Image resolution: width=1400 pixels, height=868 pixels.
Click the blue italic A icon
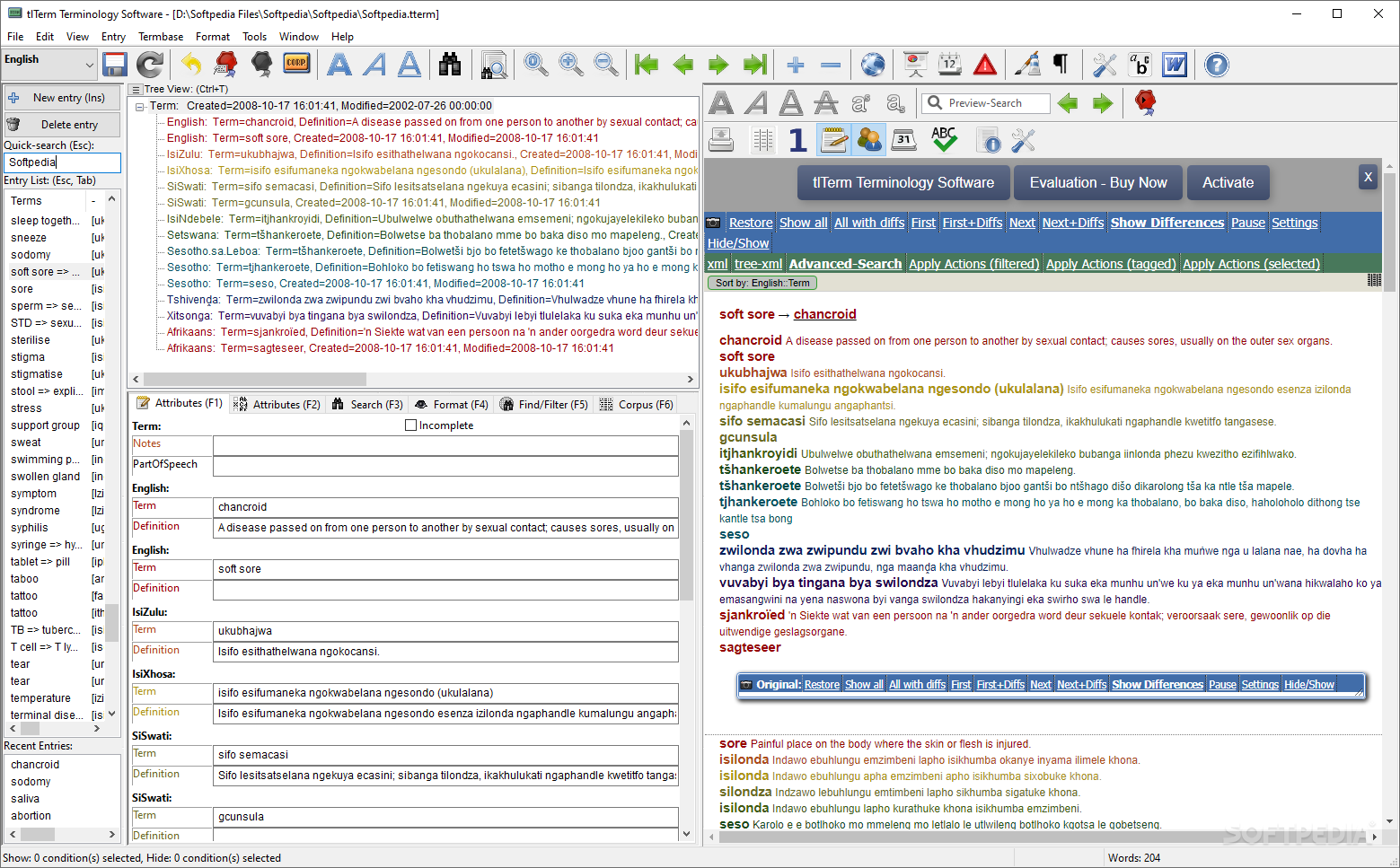pyautogui.click(x=374, y=65)
